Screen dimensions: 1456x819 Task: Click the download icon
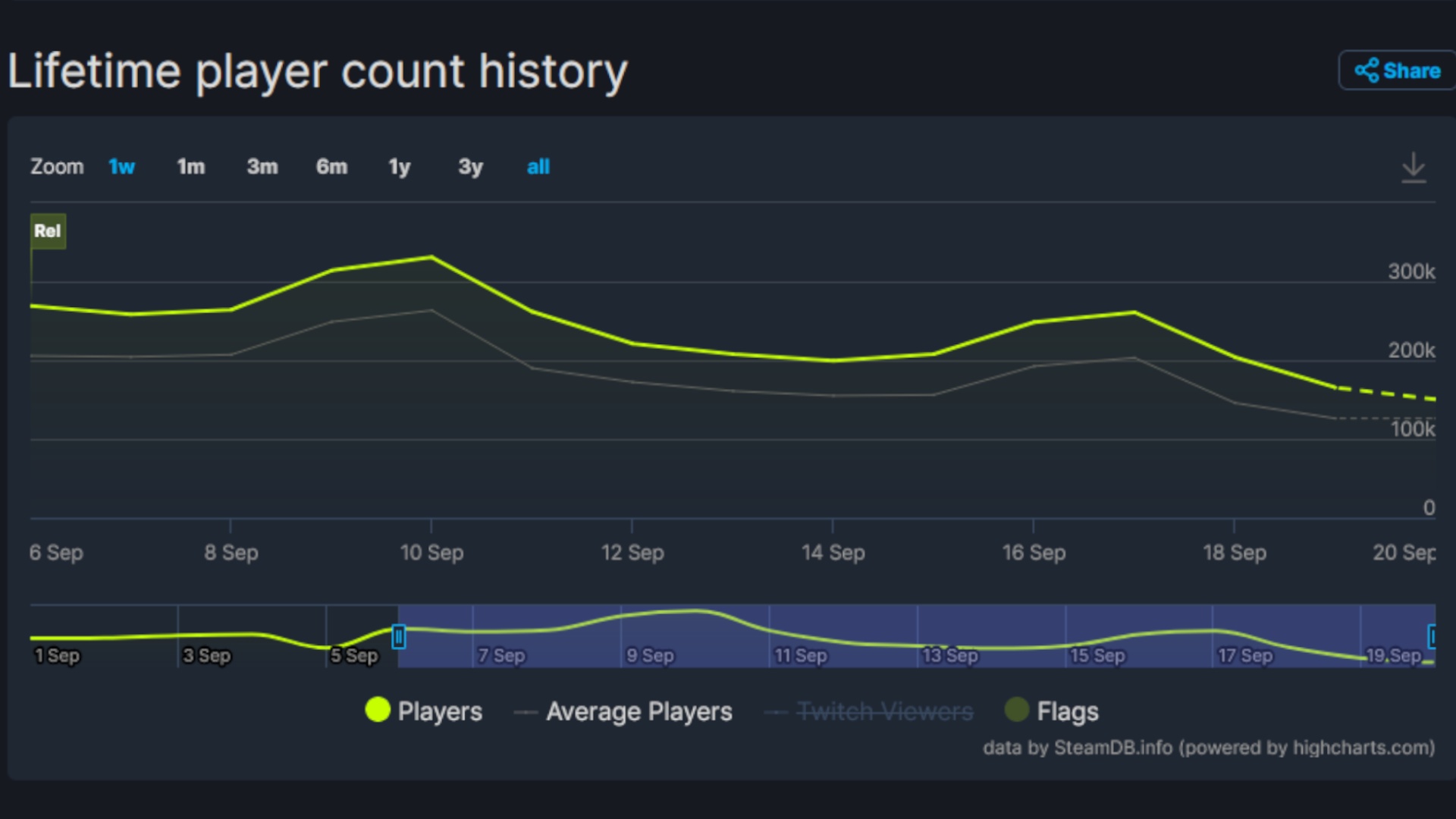point(1414,167)
